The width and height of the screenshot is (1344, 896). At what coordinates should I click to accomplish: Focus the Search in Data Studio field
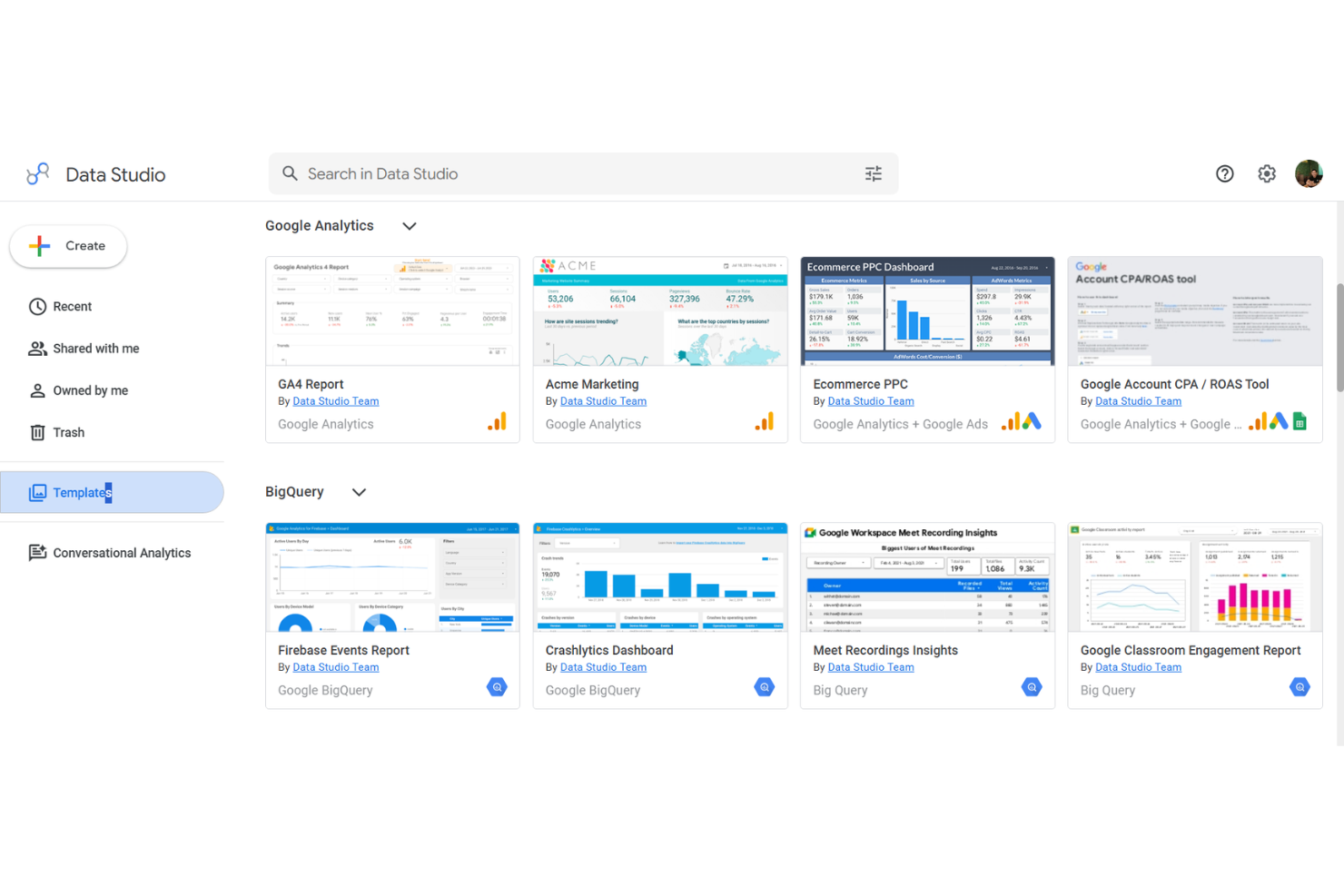583,173
